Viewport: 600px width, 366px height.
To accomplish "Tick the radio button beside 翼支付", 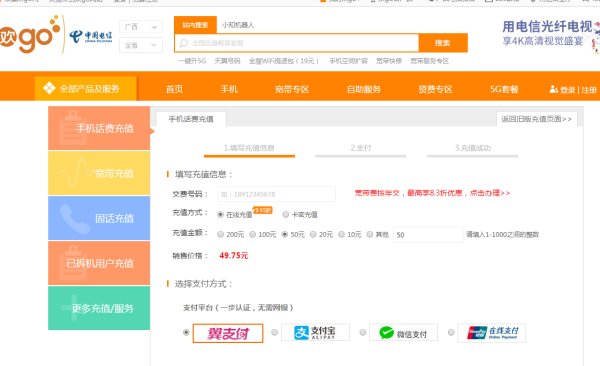I will coord(186,332).
